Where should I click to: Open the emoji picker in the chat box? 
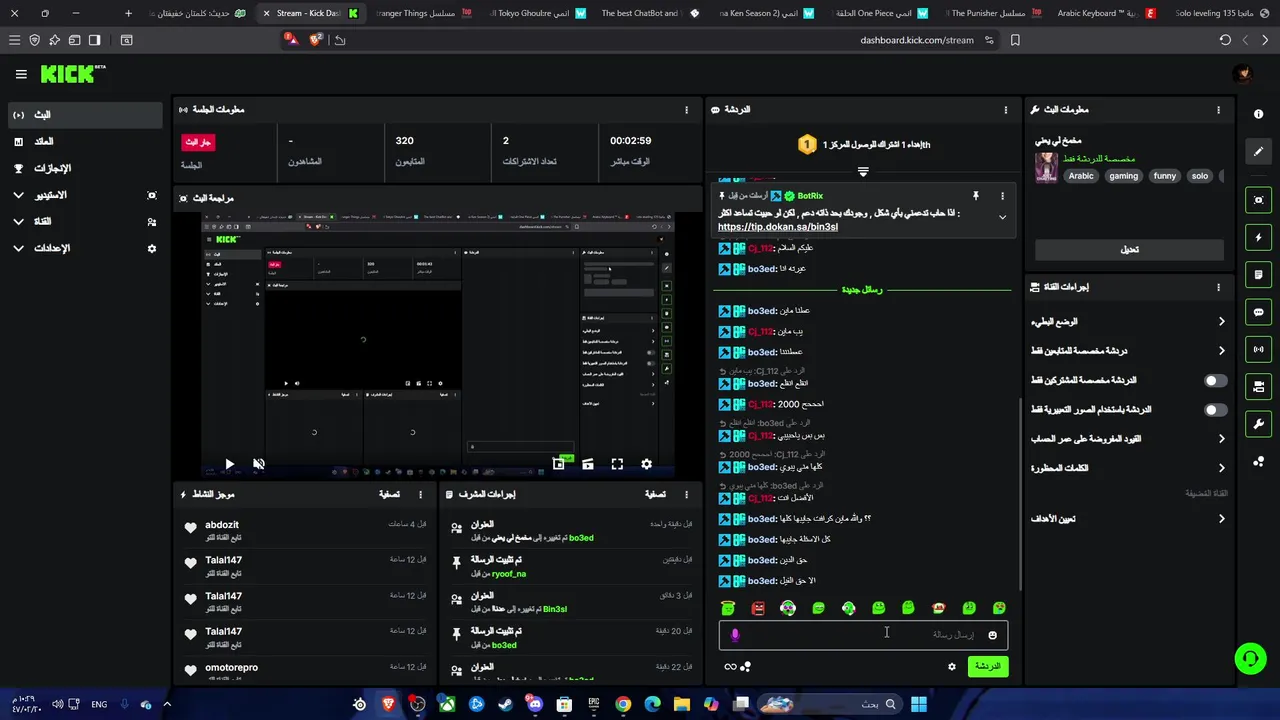click(x=992, y=635)
